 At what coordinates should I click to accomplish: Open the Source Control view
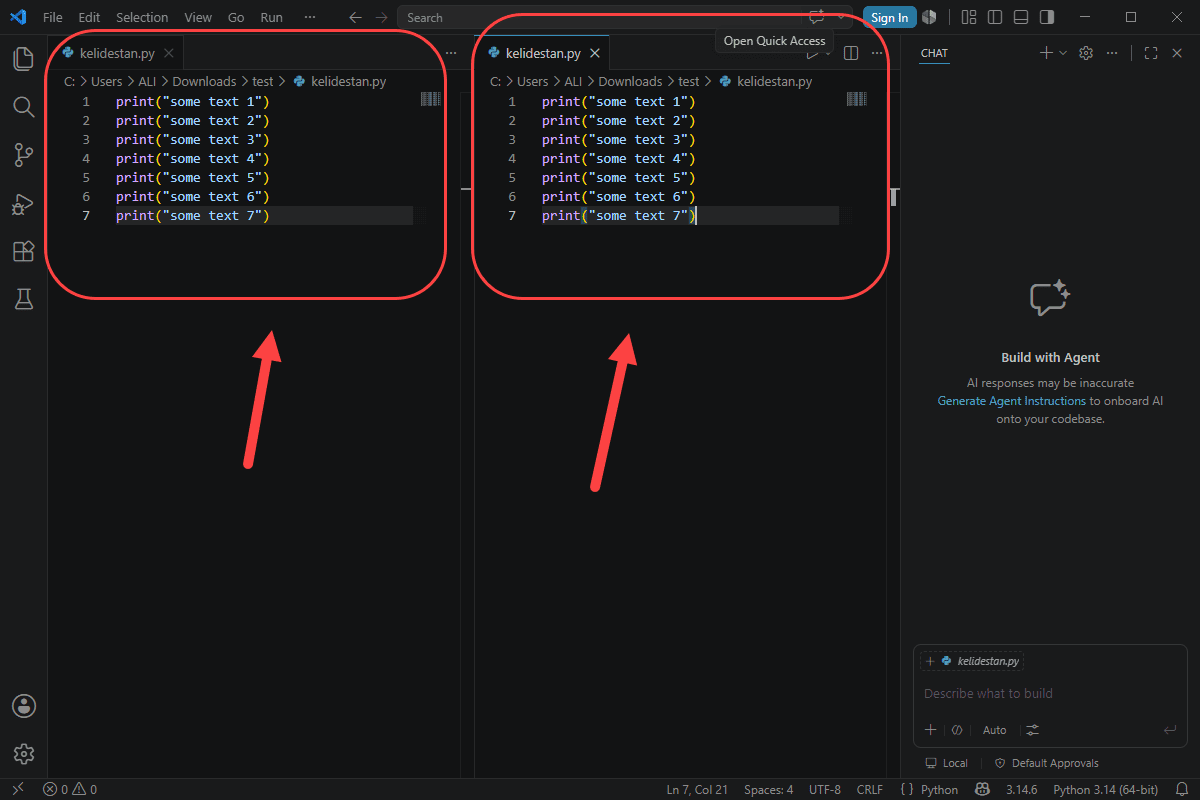pos(23,155)
